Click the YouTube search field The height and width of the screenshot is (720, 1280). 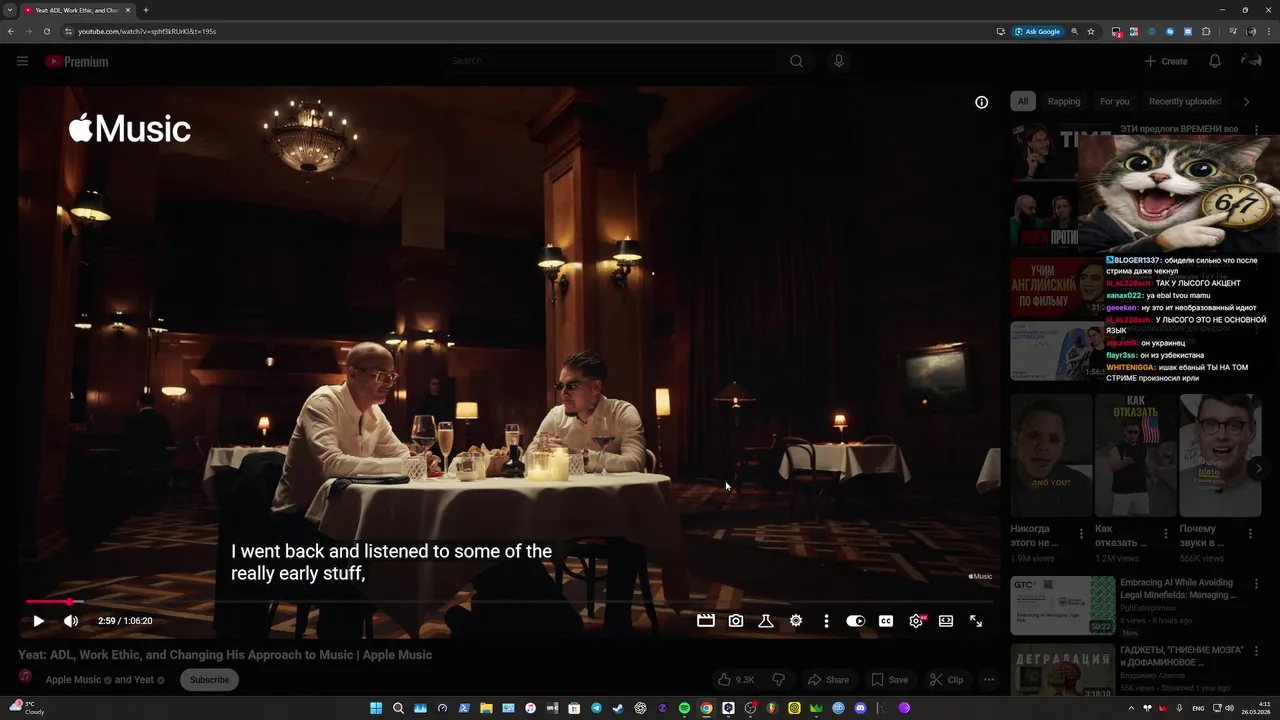click(x=610, y=61)
